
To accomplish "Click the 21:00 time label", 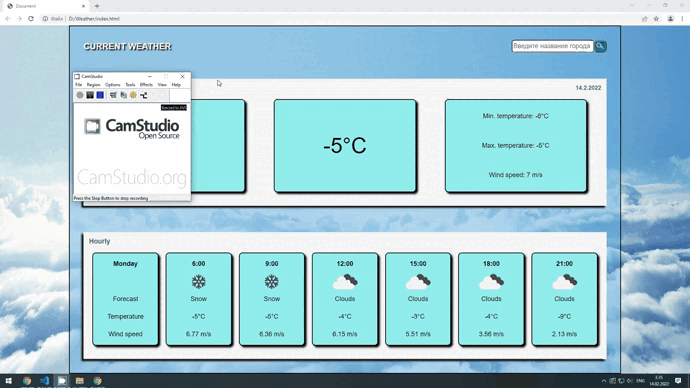I will click(564, 264).
